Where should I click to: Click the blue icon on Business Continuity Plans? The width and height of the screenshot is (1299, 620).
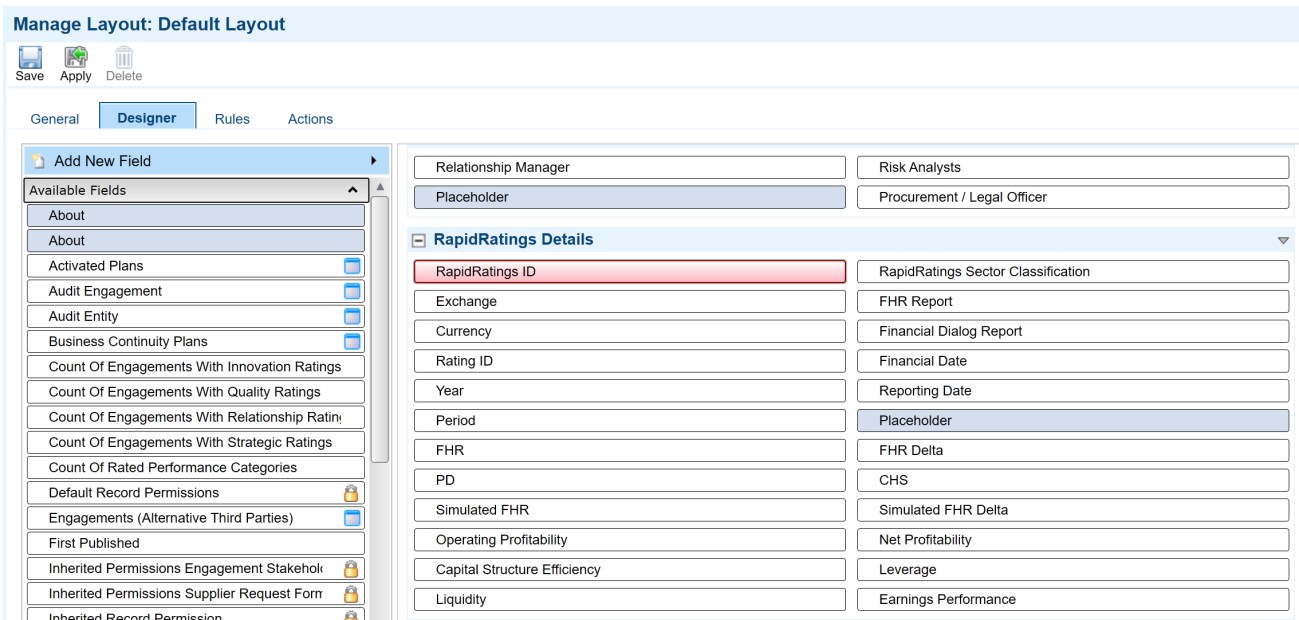coord(352,341)
